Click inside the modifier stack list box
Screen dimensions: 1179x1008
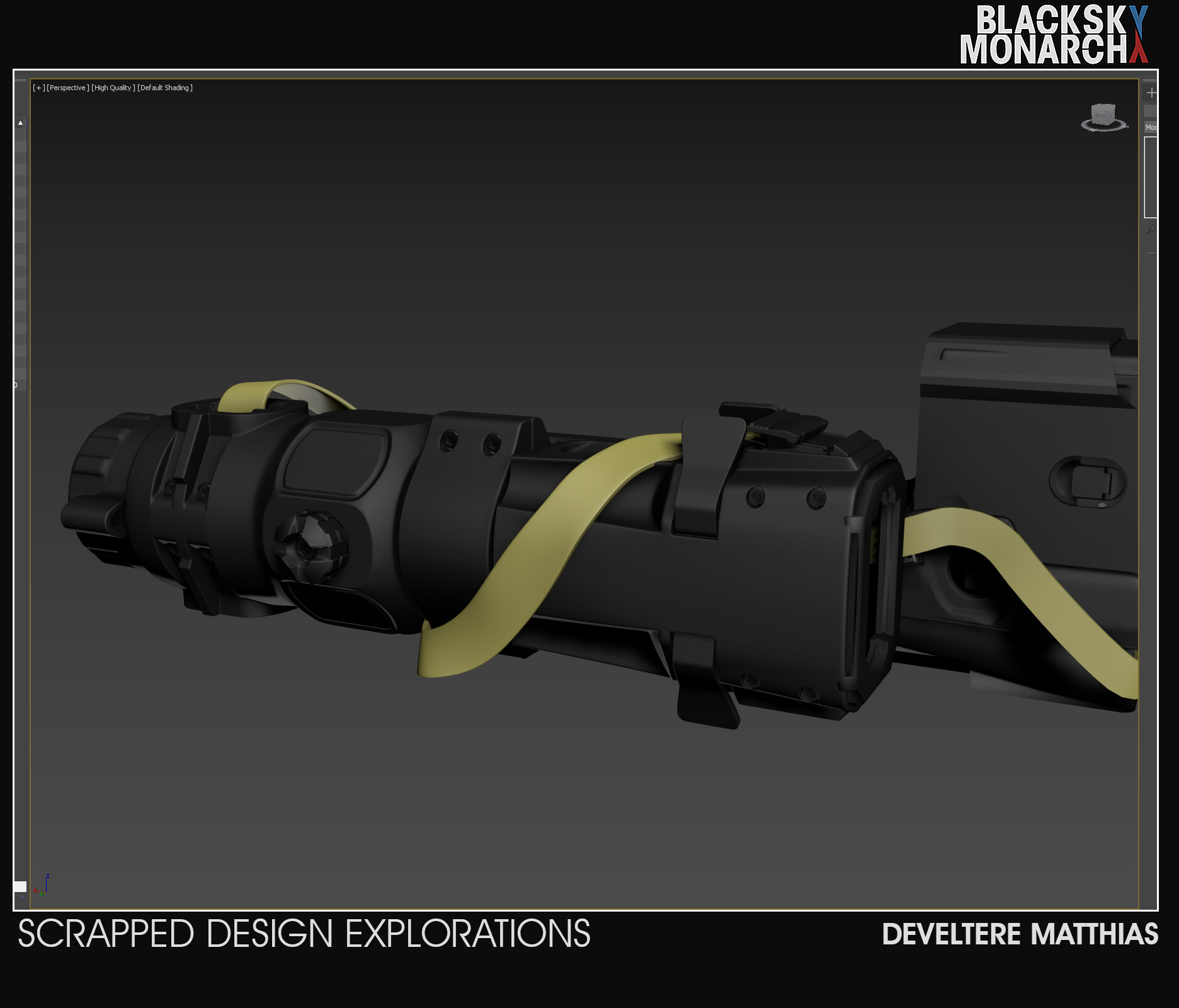pyautogui.click(x=1151, y=177)
